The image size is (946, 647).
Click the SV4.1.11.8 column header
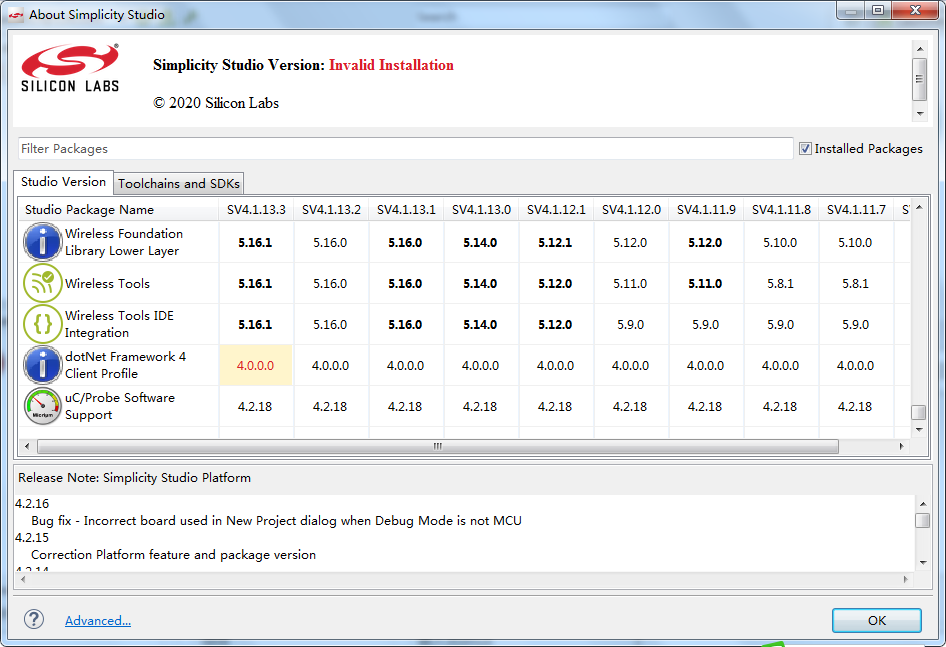781,209
